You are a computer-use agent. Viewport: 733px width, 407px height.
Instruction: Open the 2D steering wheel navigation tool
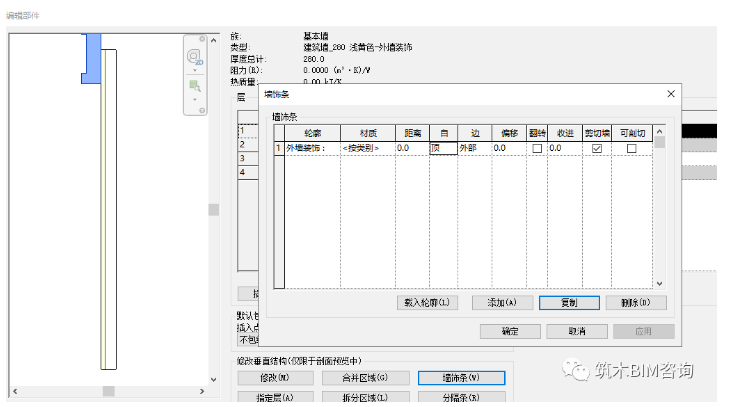click(194, 57)
